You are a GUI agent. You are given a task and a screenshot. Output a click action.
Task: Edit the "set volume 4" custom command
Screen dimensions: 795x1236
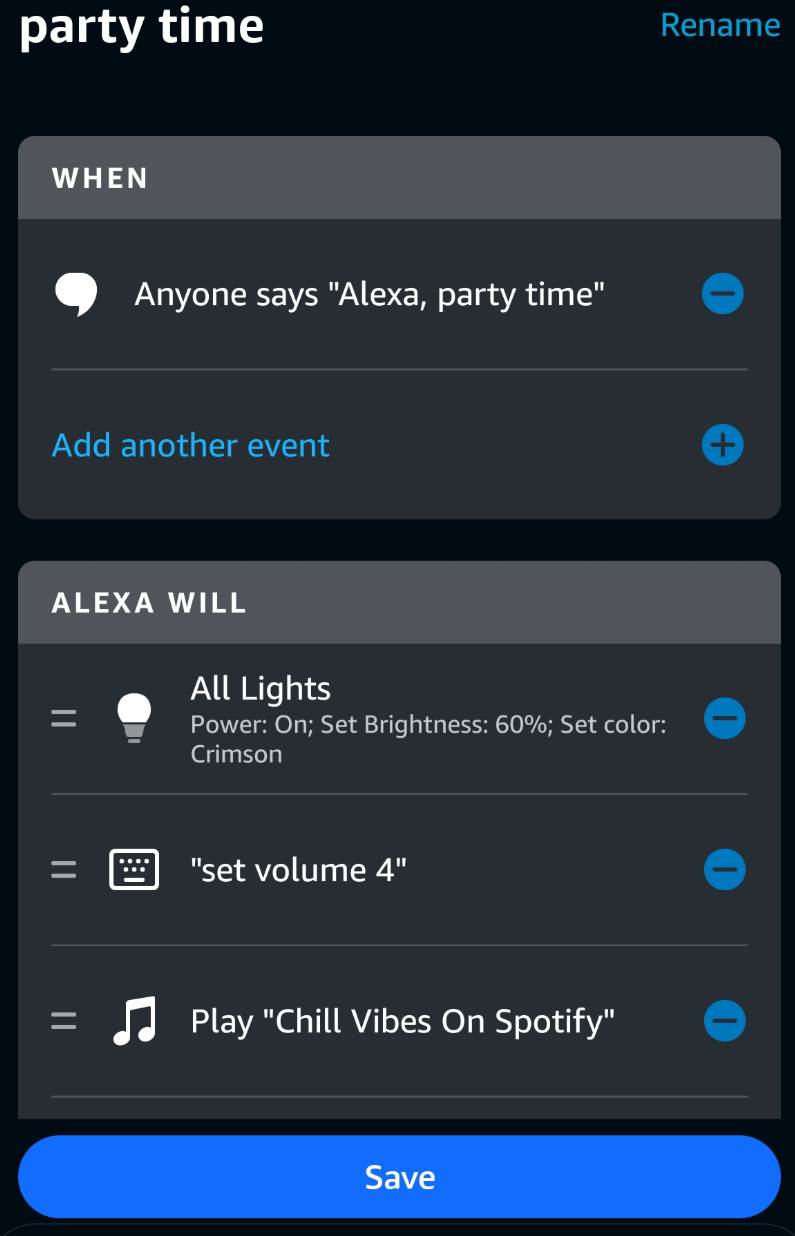298,870
